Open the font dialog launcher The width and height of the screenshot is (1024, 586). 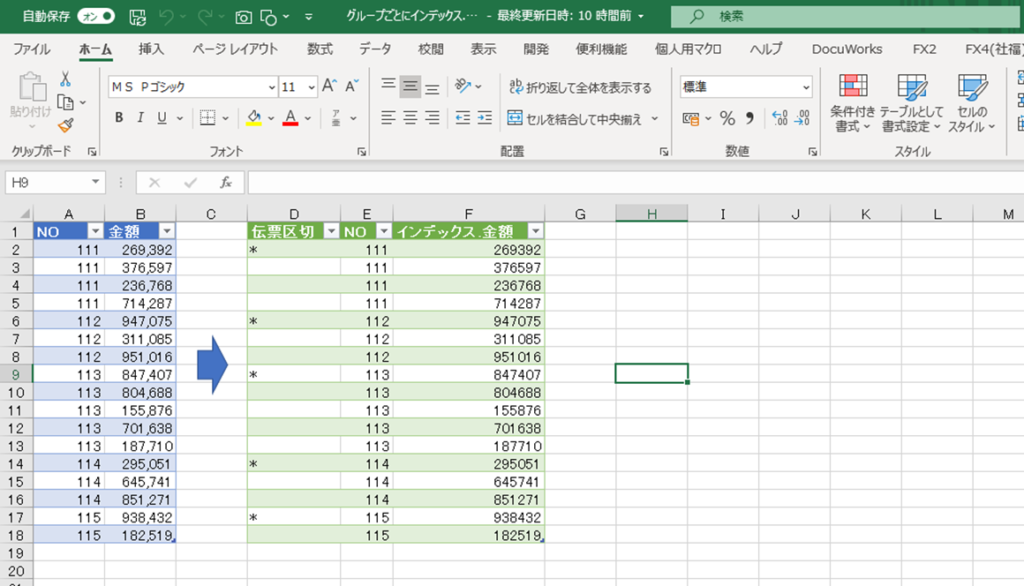coord(361,152)
